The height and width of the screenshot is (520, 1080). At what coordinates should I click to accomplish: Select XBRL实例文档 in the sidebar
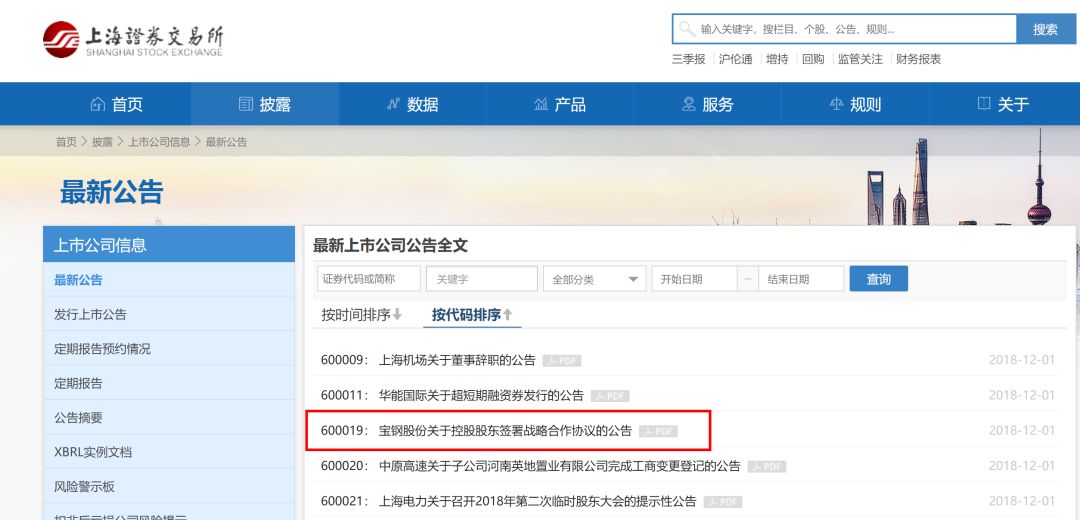[x=169, y=452]
